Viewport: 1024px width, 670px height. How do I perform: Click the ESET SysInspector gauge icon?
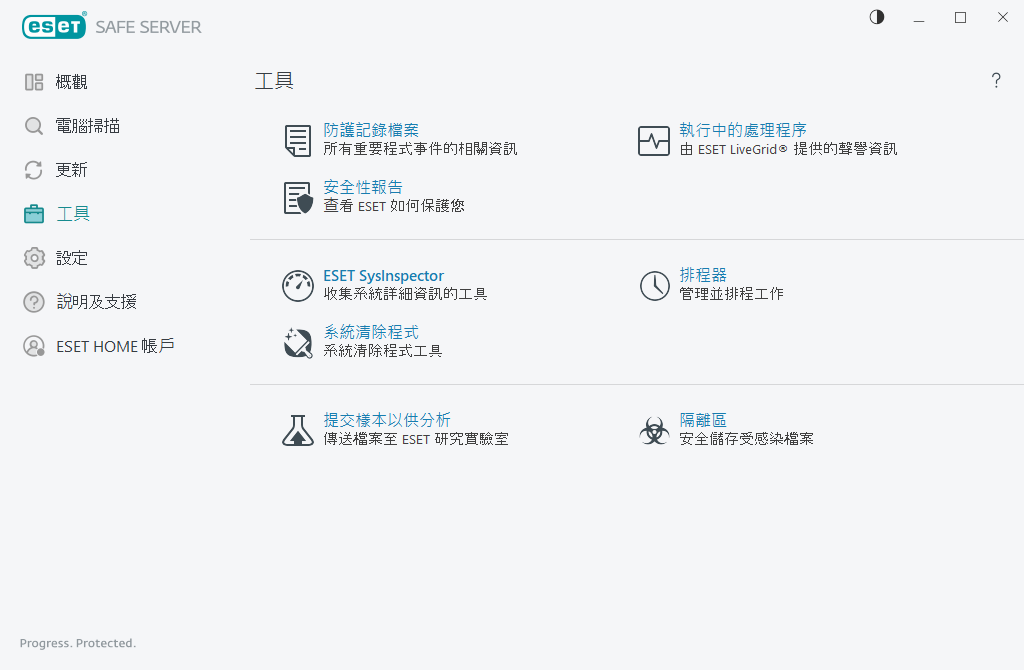(x=298, y=285)
